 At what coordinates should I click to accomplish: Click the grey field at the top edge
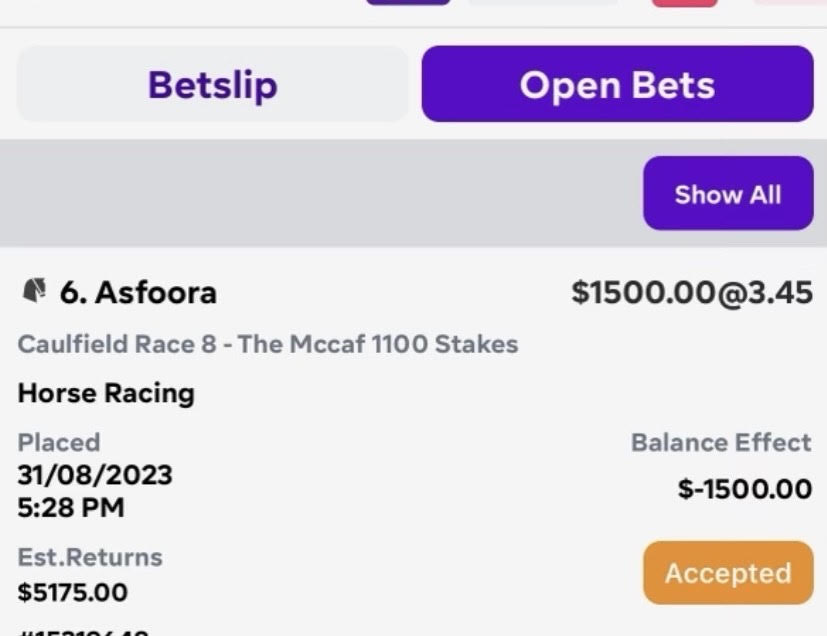click(x=543, y=2)
